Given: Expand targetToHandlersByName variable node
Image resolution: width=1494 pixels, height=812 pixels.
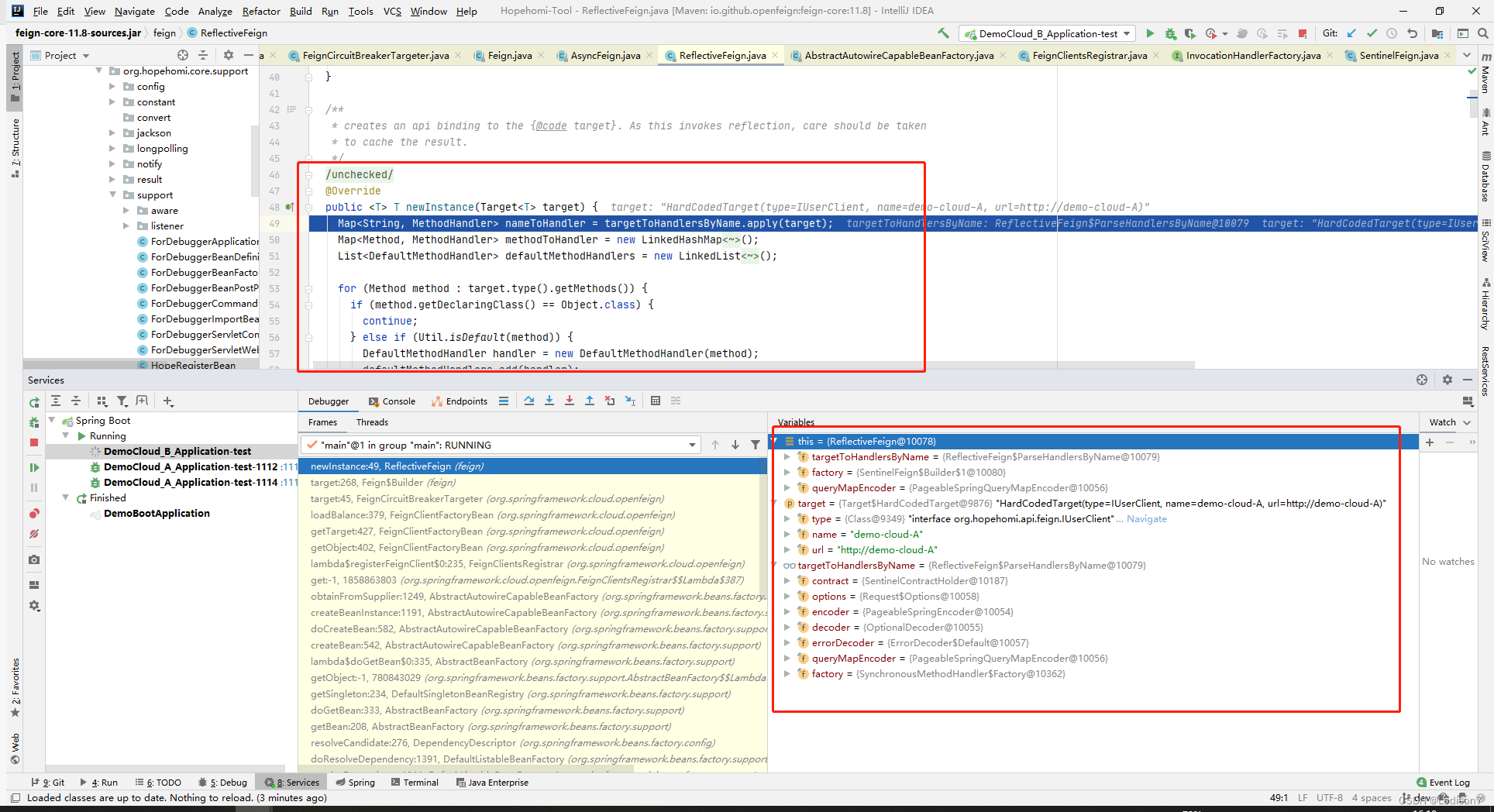Looking at the screenshot, I should coord(787,457).
